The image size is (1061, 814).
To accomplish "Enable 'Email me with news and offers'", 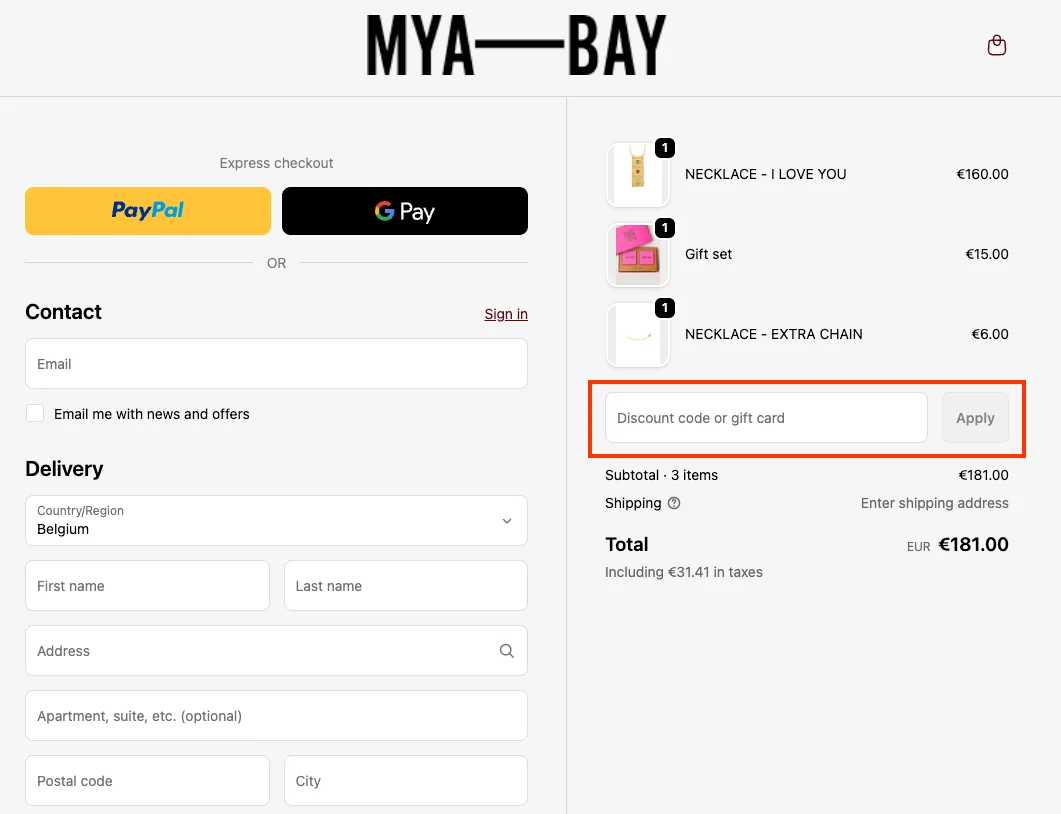I will click(35, 413).
